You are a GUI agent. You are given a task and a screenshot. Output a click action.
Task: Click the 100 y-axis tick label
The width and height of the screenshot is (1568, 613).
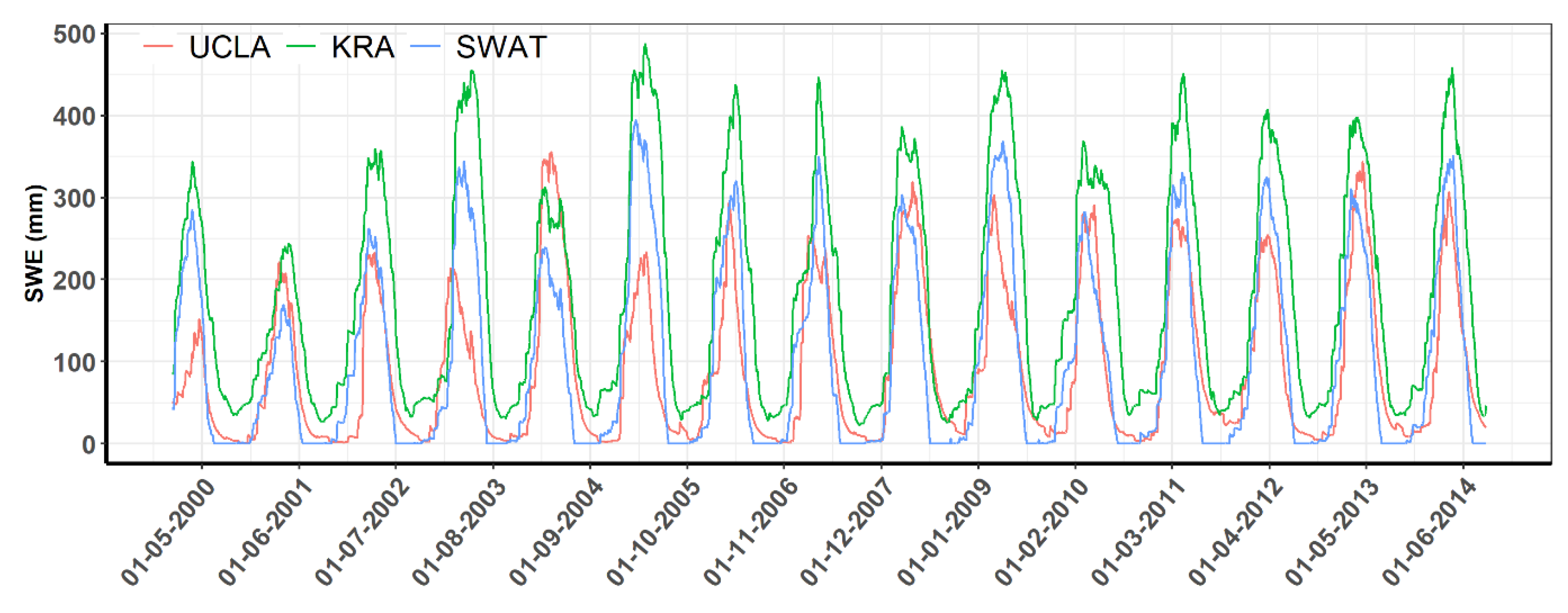coord(74,363)
